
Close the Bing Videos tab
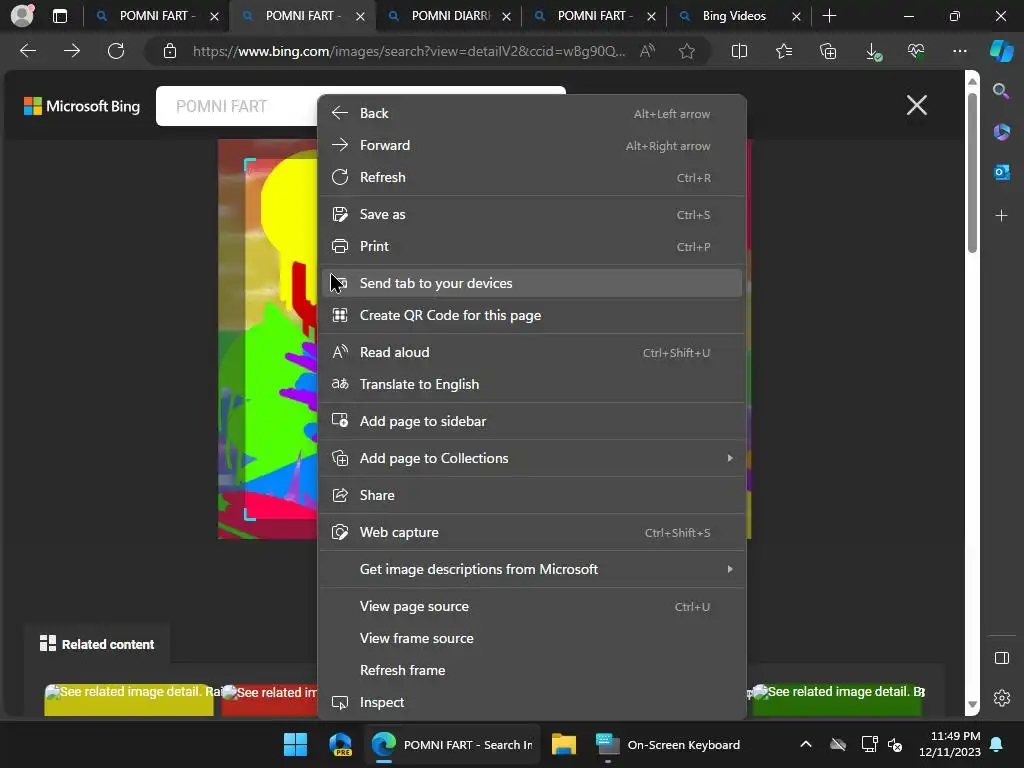(x=796, y=16)
